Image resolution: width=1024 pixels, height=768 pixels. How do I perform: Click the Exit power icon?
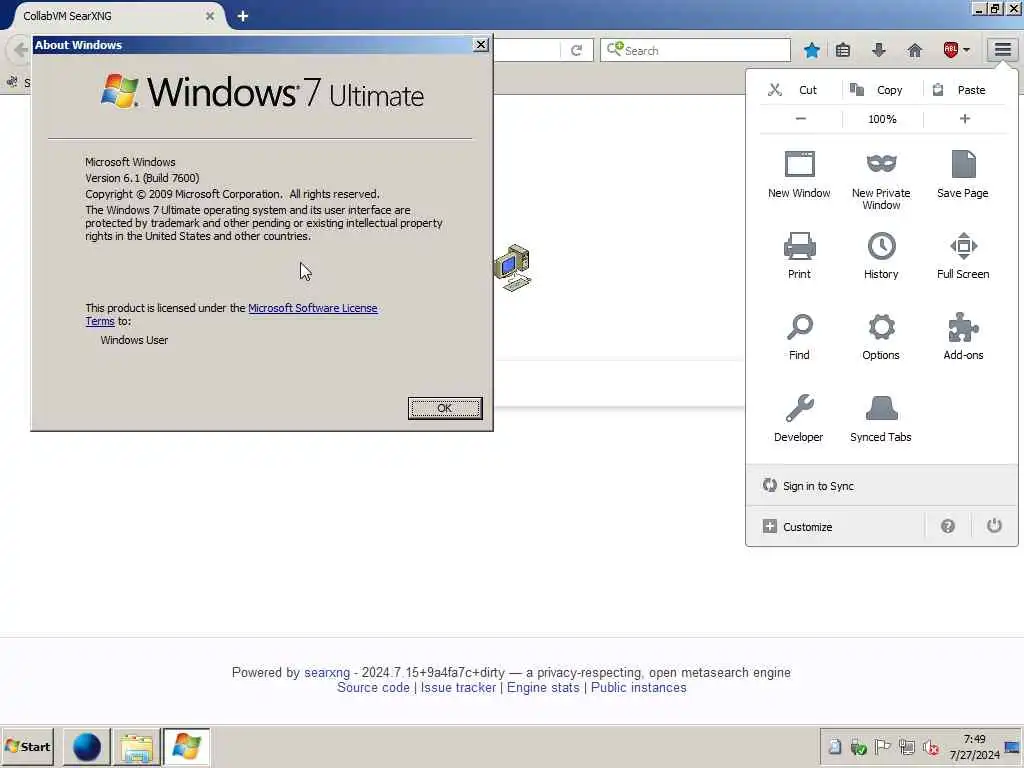pyautogui.click(x=994, y=526)
